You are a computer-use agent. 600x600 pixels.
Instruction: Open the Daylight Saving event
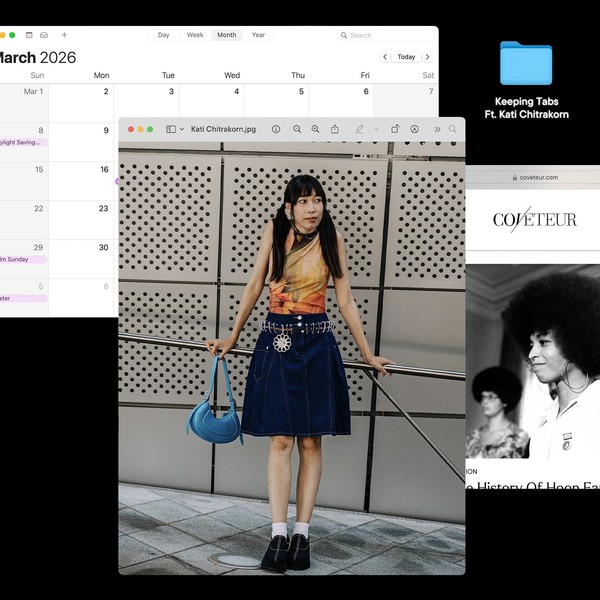23,142
